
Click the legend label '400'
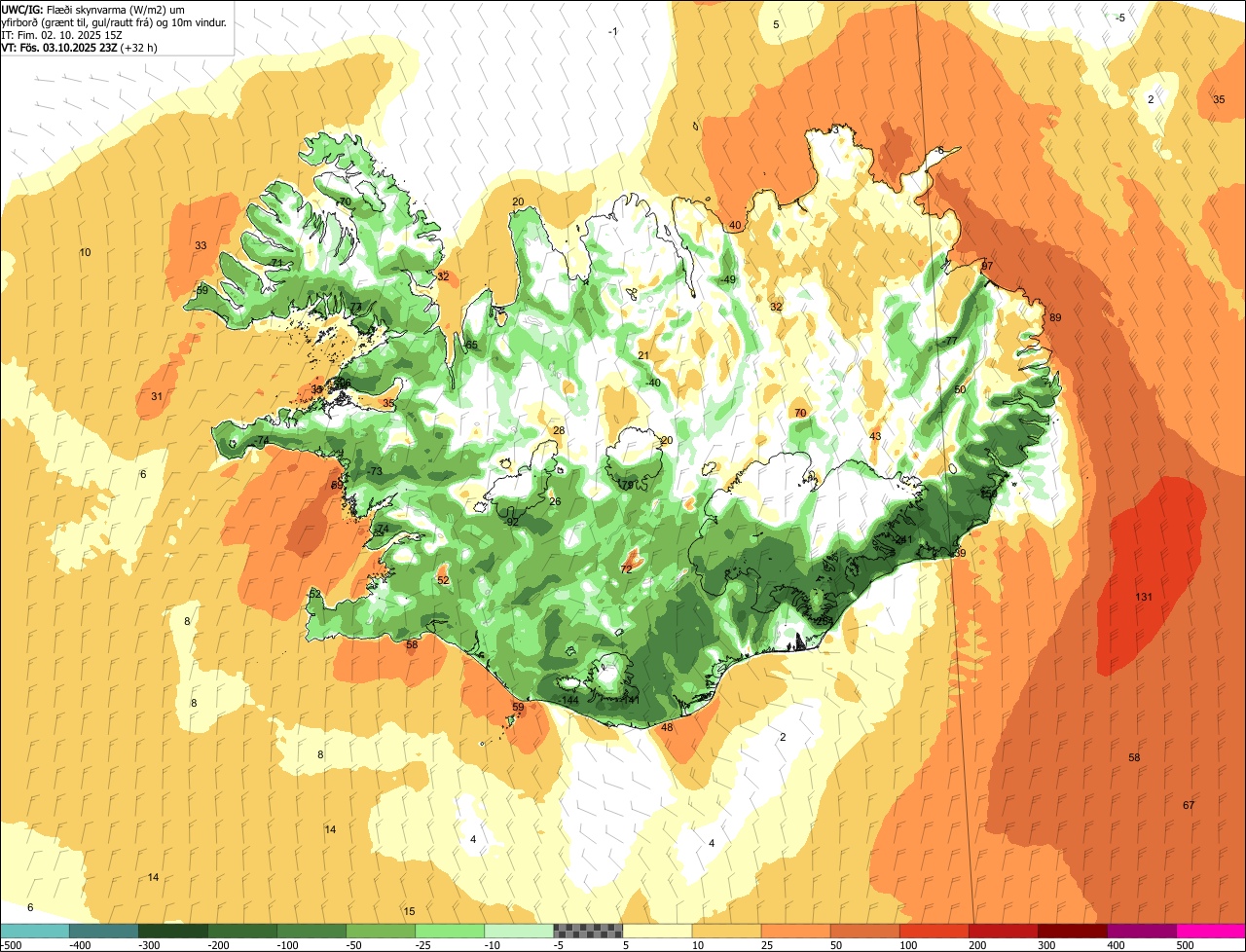pyautogui.click(x=1117, y=944)
